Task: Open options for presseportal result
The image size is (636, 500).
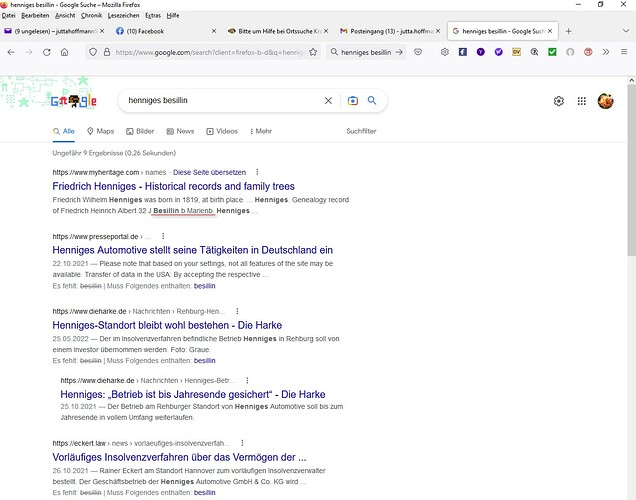Action: pyautogui.click(x=163, y=236)
